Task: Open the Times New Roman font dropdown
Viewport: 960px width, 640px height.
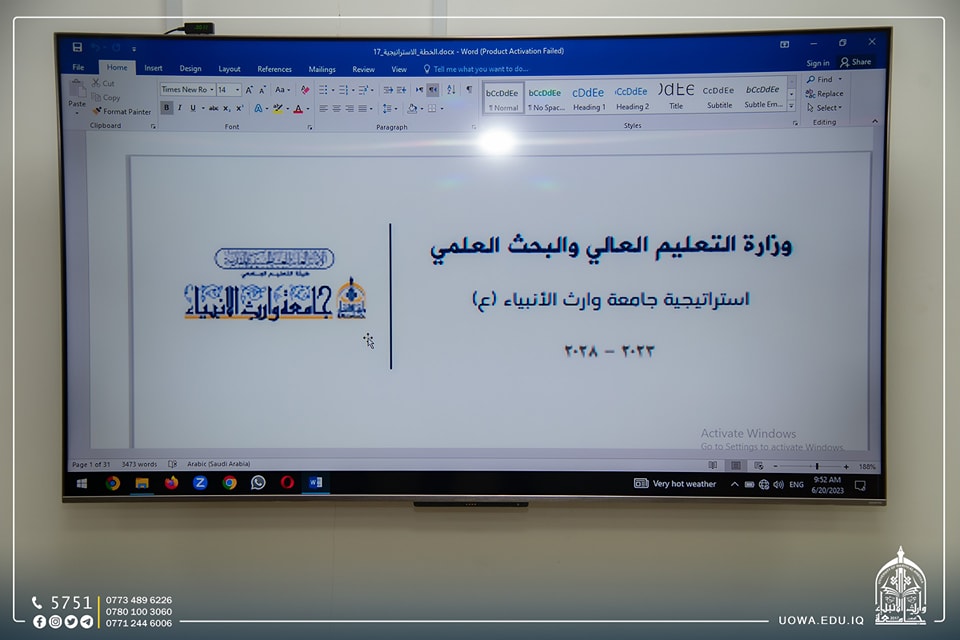Action: tap(186, 90)
